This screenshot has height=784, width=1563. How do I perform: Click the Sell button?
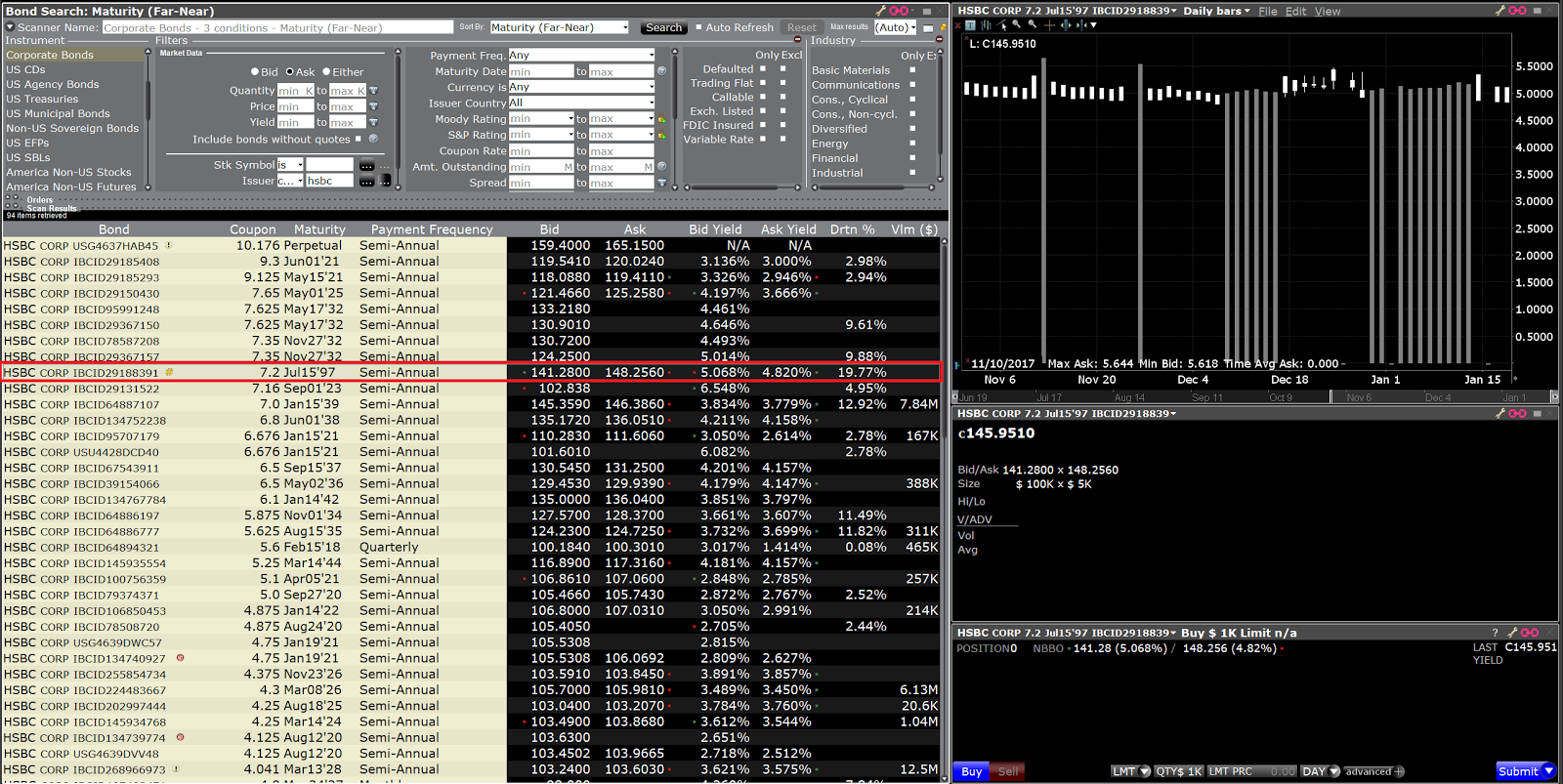1008,771
